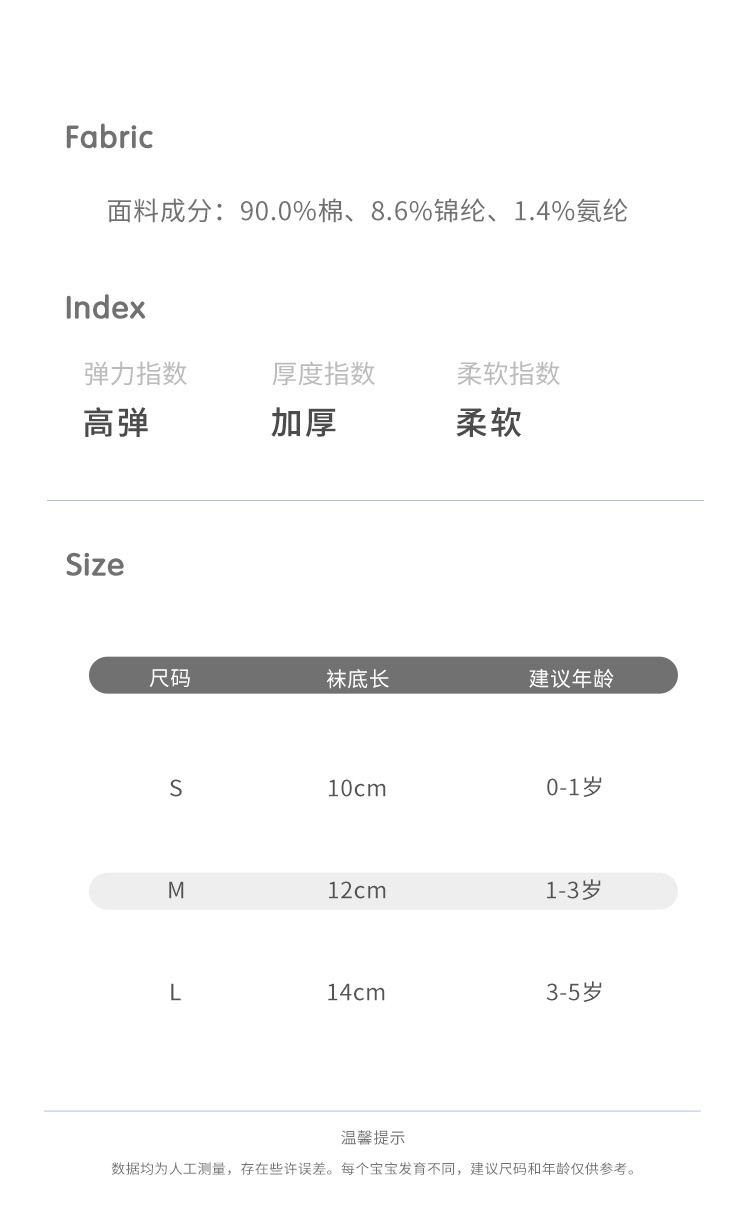Click the 1-3岁 recommended age cell
The width and height of the screenshot is (750, 1230).
click(573, 890)
